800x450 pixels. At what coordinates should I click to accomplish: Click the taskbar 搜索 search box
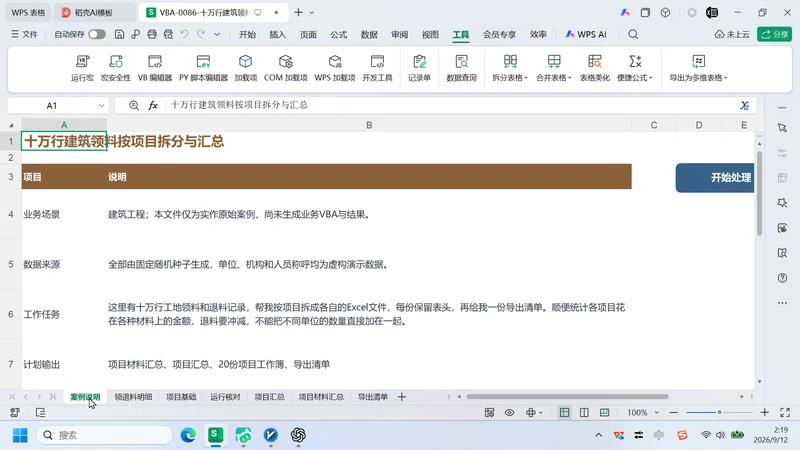coord(105,435)
